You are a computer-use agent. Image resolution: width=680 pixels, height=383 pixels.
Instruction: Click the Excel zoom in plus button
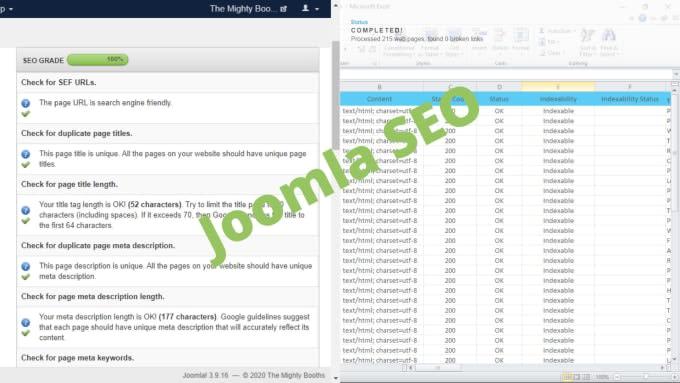coord(674,377)
